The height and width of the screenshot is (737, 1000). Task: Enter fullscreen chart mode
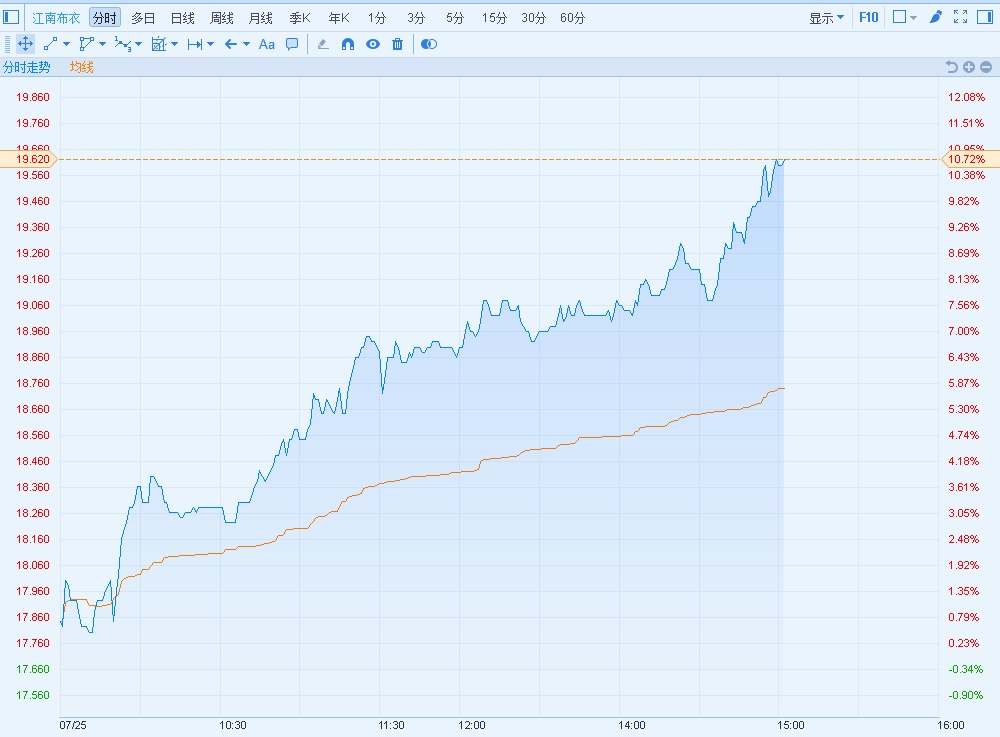pos(961,17)
